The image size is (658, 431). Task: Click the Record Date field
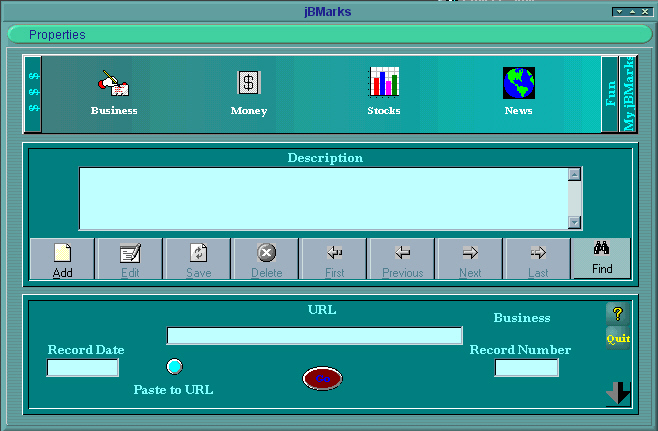(83, 368)
